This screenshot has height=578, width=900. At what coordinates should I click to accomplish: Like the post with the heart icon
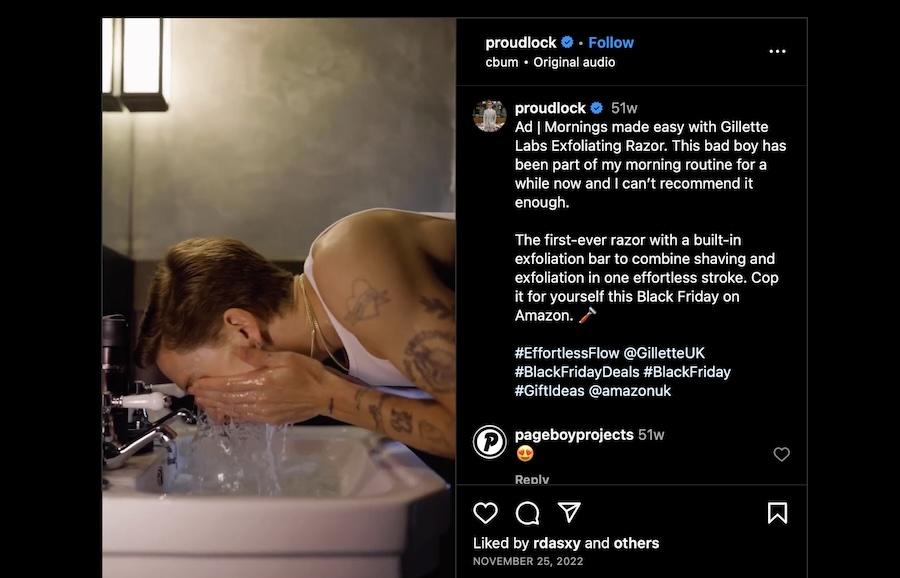[x=485, y=513]
